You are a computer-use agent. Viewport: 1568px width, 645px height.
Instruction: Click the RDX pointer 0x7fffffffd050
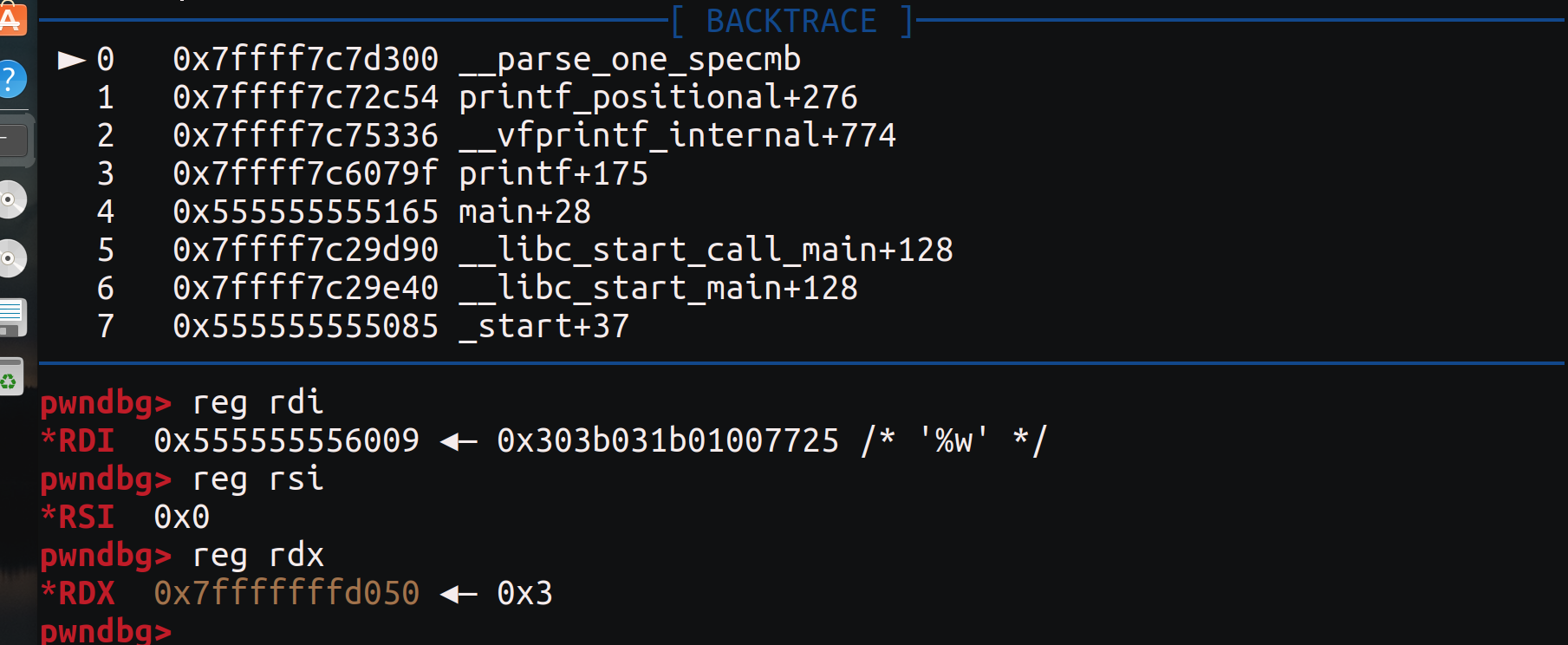pos(287,593)
